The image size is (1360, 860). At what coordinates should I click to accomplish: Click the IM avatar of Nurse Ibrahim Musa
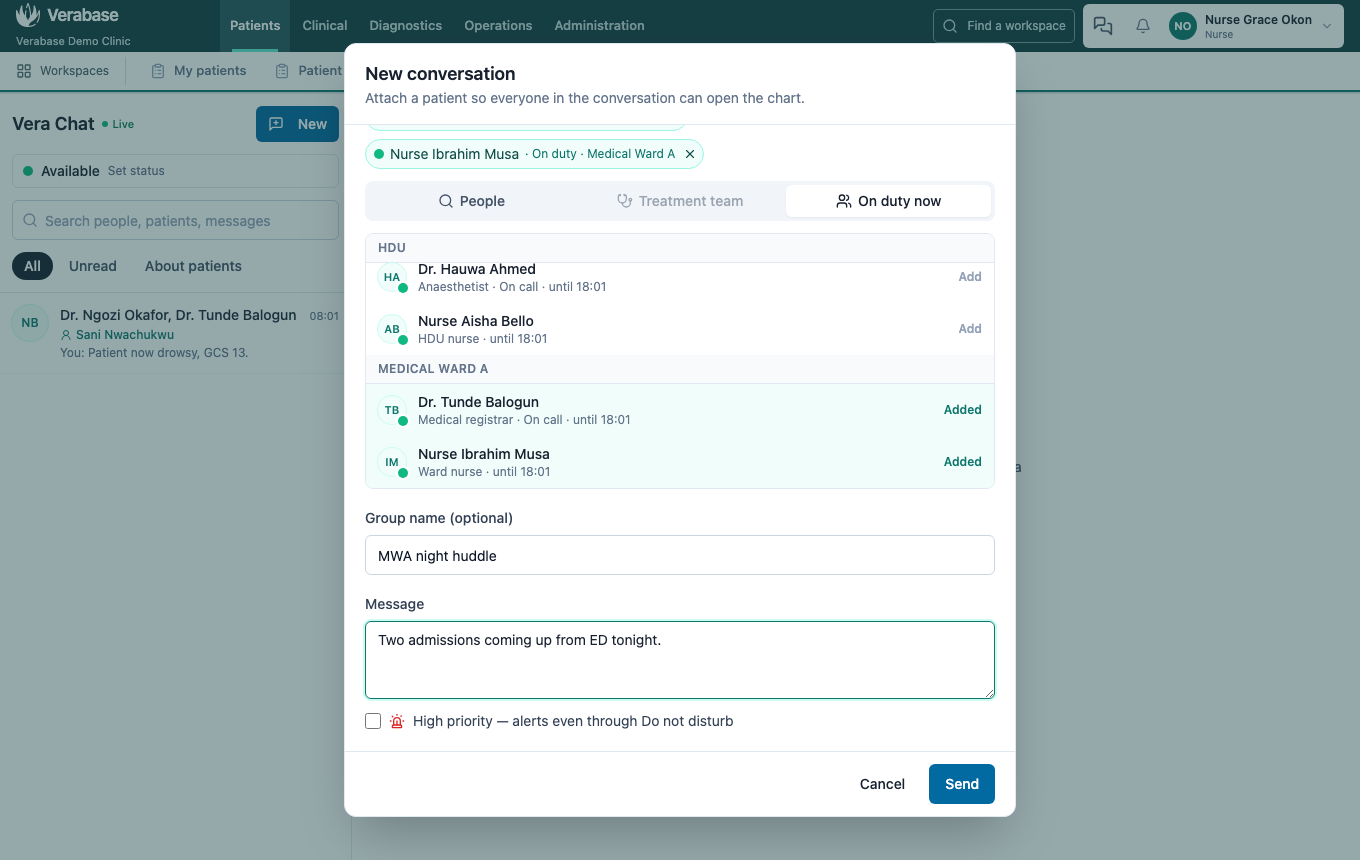pyautogui.click(x=392, y=462)
